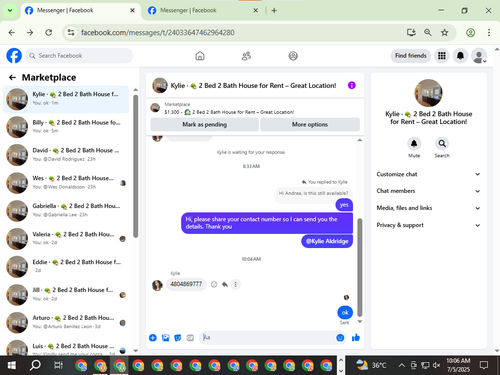The width and height of the screenshot is (500, 375).
Task: Click the chat messages scrollbar
Action: (x=360, y=267)
